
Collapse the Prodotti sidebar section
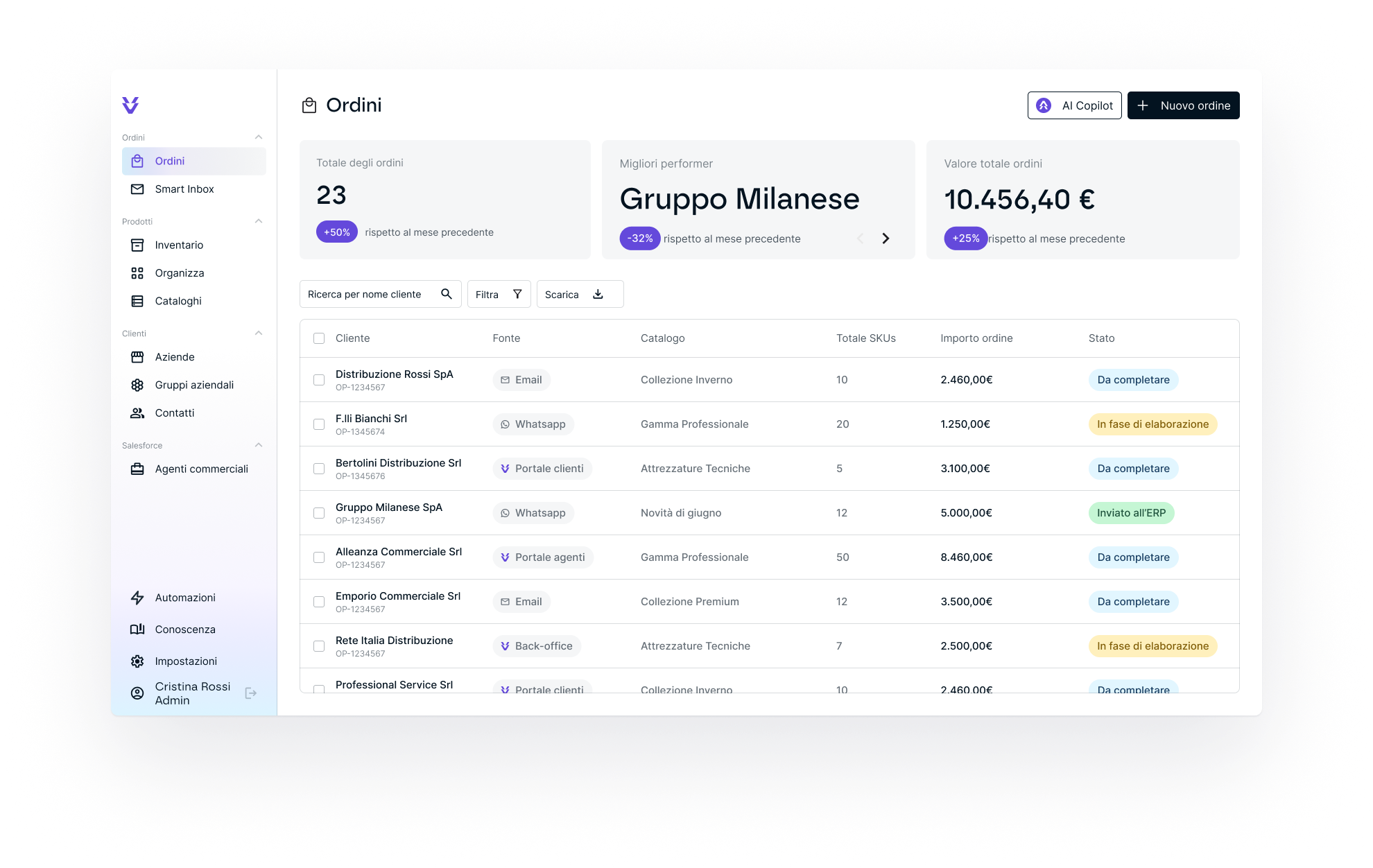point(259,221)
